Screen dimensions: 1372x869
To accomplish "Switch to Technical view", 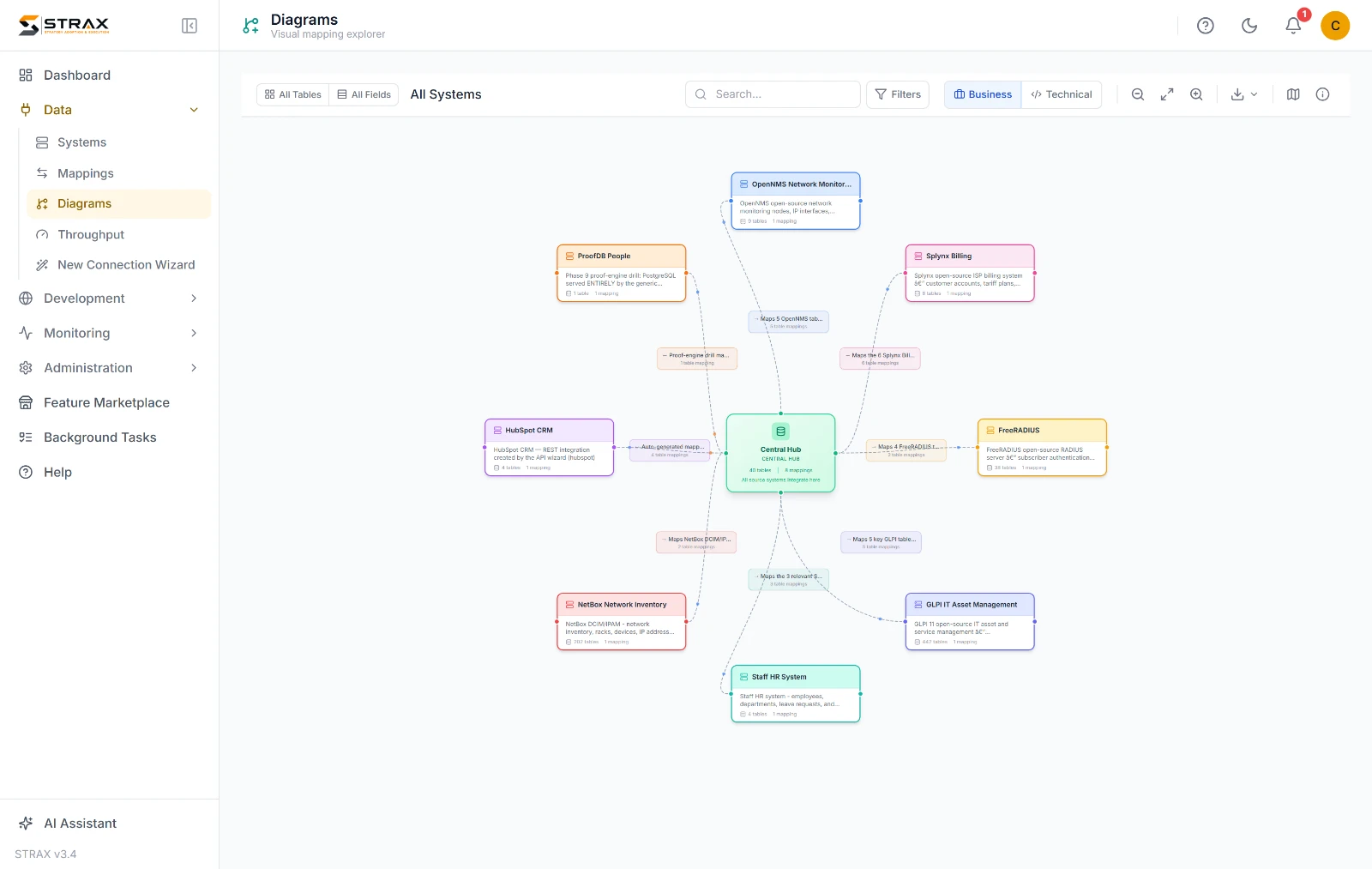I will 1062,94.
